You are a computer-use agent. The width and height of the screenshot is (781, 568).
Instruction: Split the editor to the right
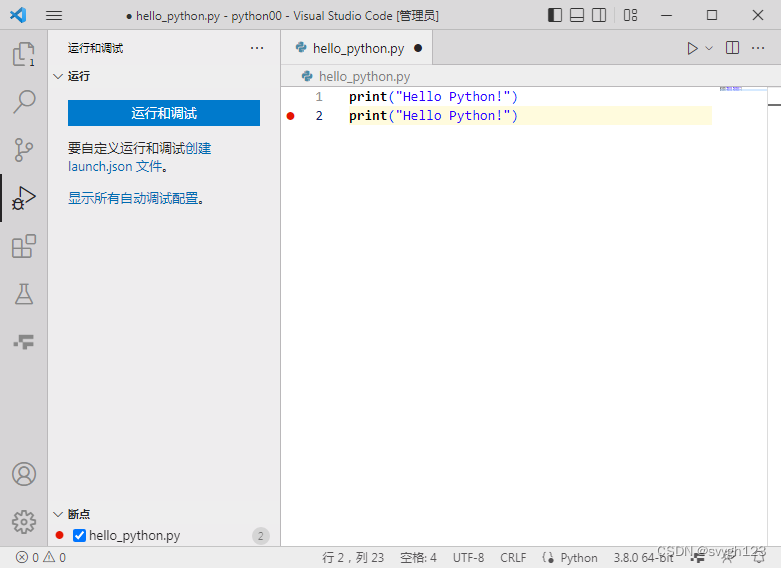click(732, 48)
